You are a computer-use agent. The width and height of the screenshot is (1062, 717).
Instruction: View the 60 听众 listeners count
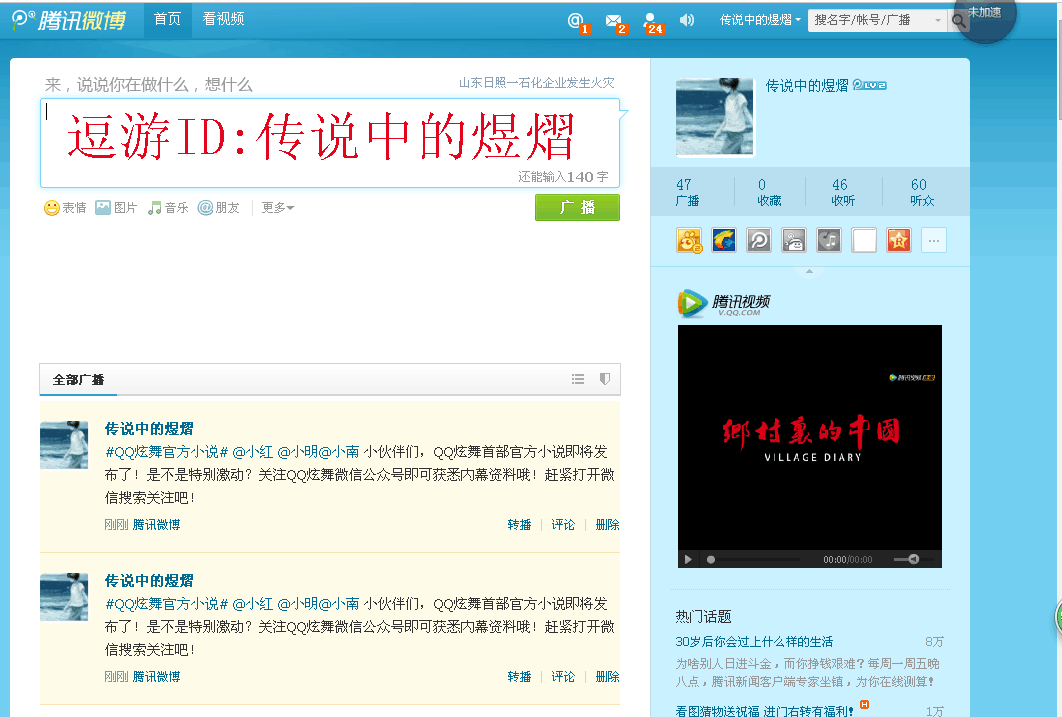(x=922, y=192)
